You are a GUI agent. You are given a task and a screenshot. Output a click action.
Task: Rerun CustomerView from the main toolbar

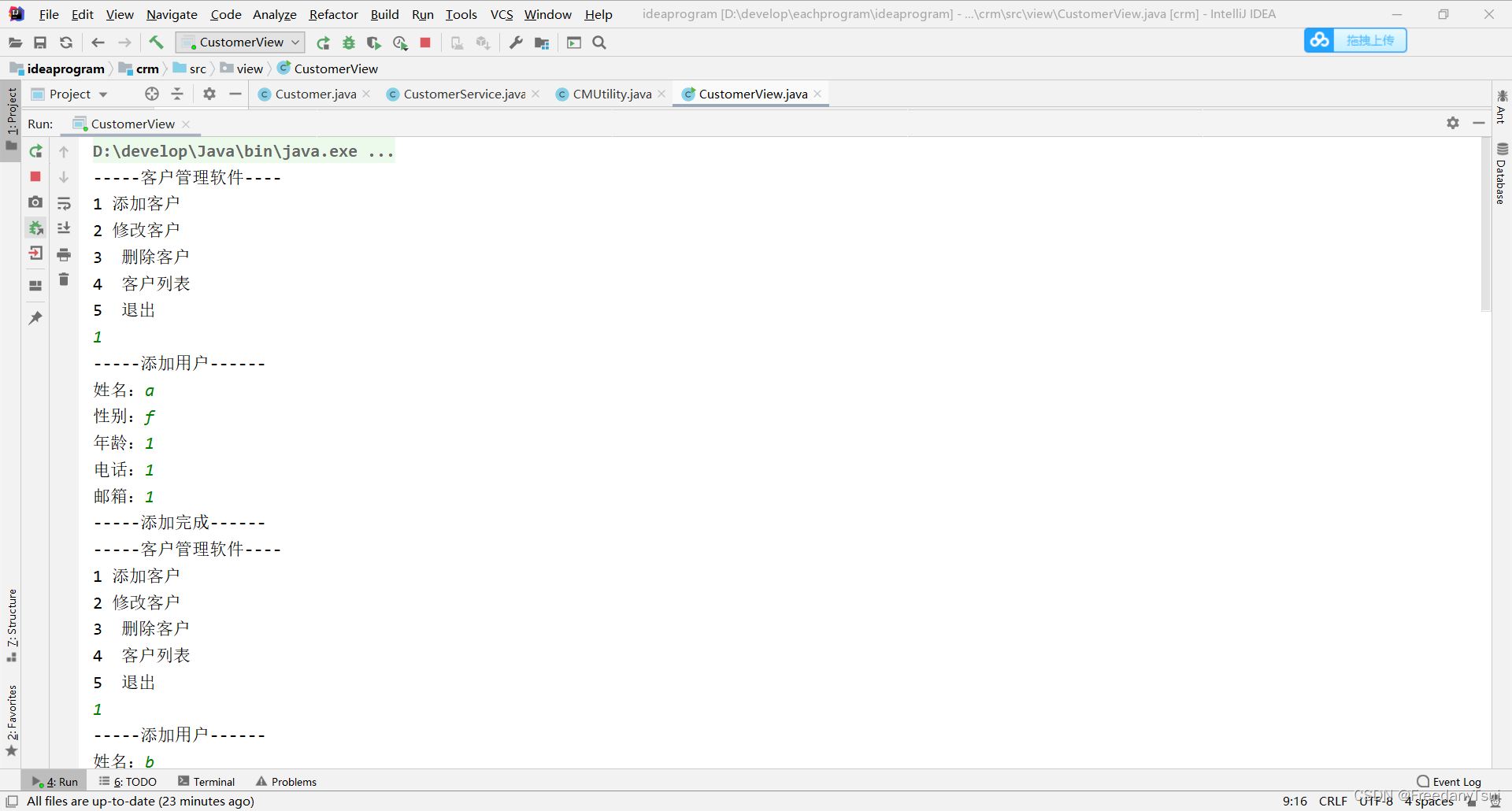[x=323, y=43]
